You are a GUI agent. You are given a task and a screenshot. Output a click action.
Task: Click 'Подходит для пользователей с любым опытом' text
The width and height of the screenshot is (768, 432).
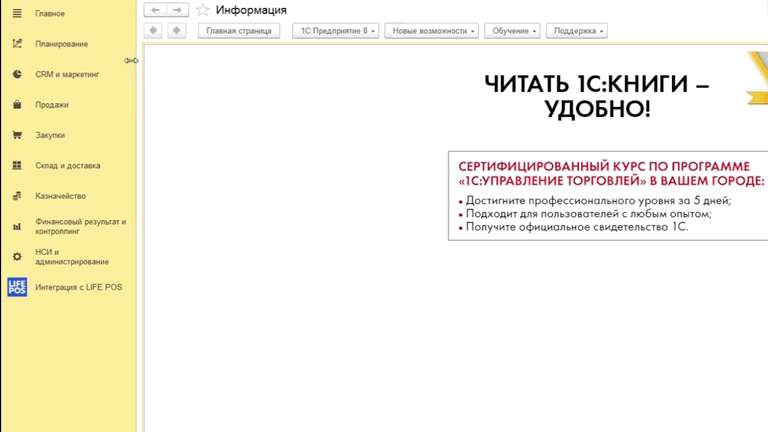pos(589,214)
